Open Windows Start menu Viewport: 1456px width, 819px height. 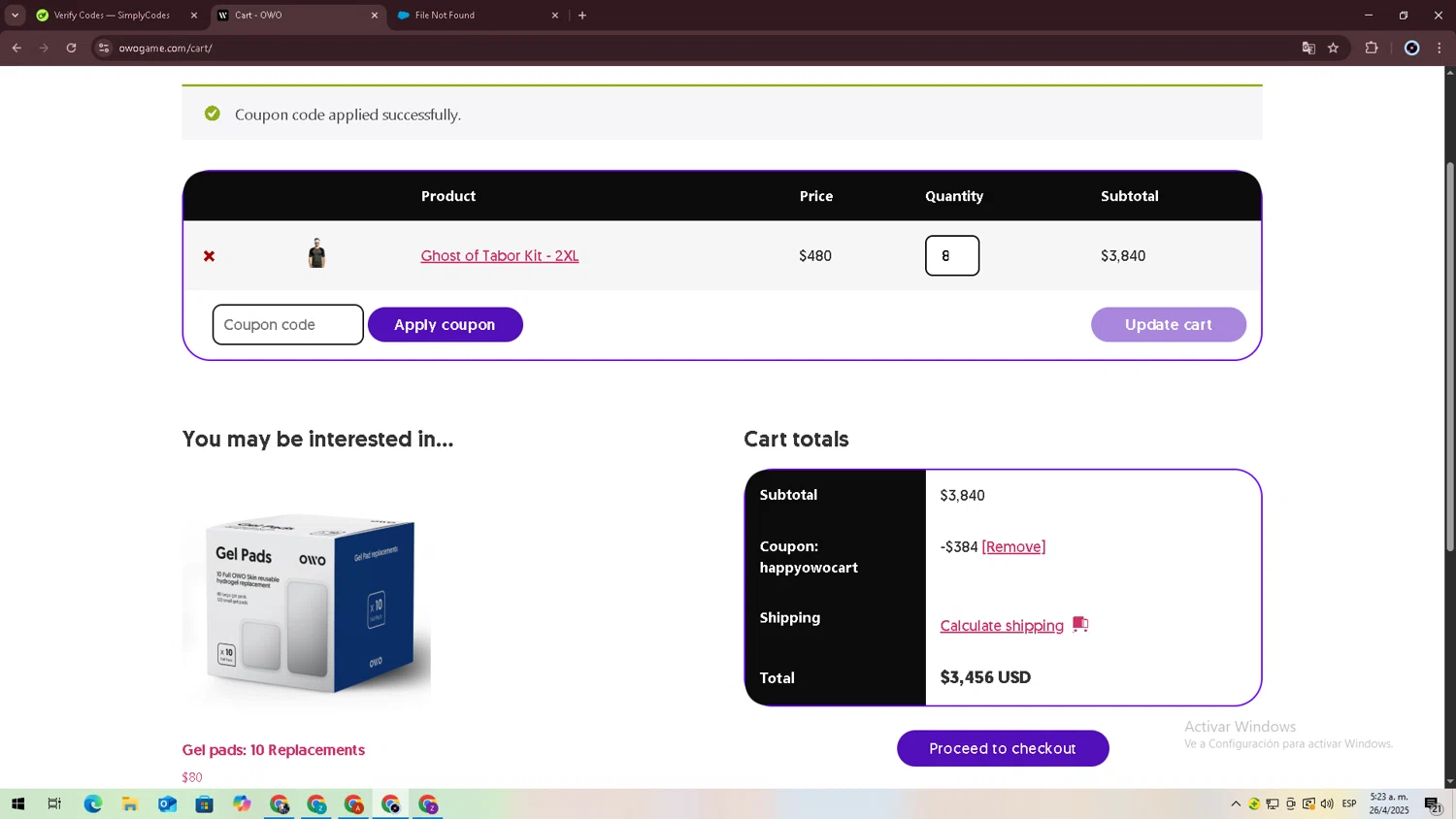pyautogui.click(x=17, y=804)
